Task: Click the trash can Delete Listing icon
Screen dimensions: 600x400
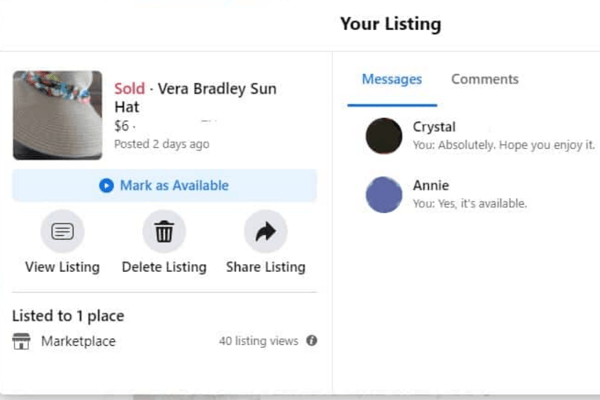Action: 164,231
